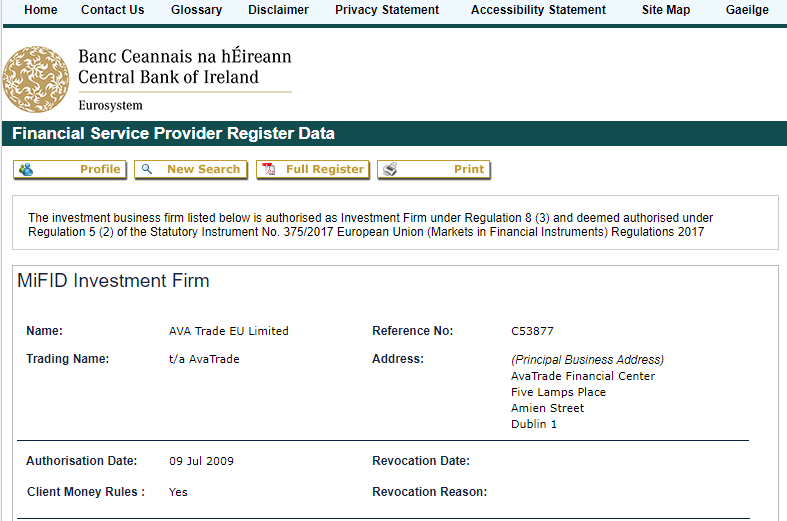
Task: Click the magnifying glass search icon
Action: pyautogui.click(x=147, y=170)
